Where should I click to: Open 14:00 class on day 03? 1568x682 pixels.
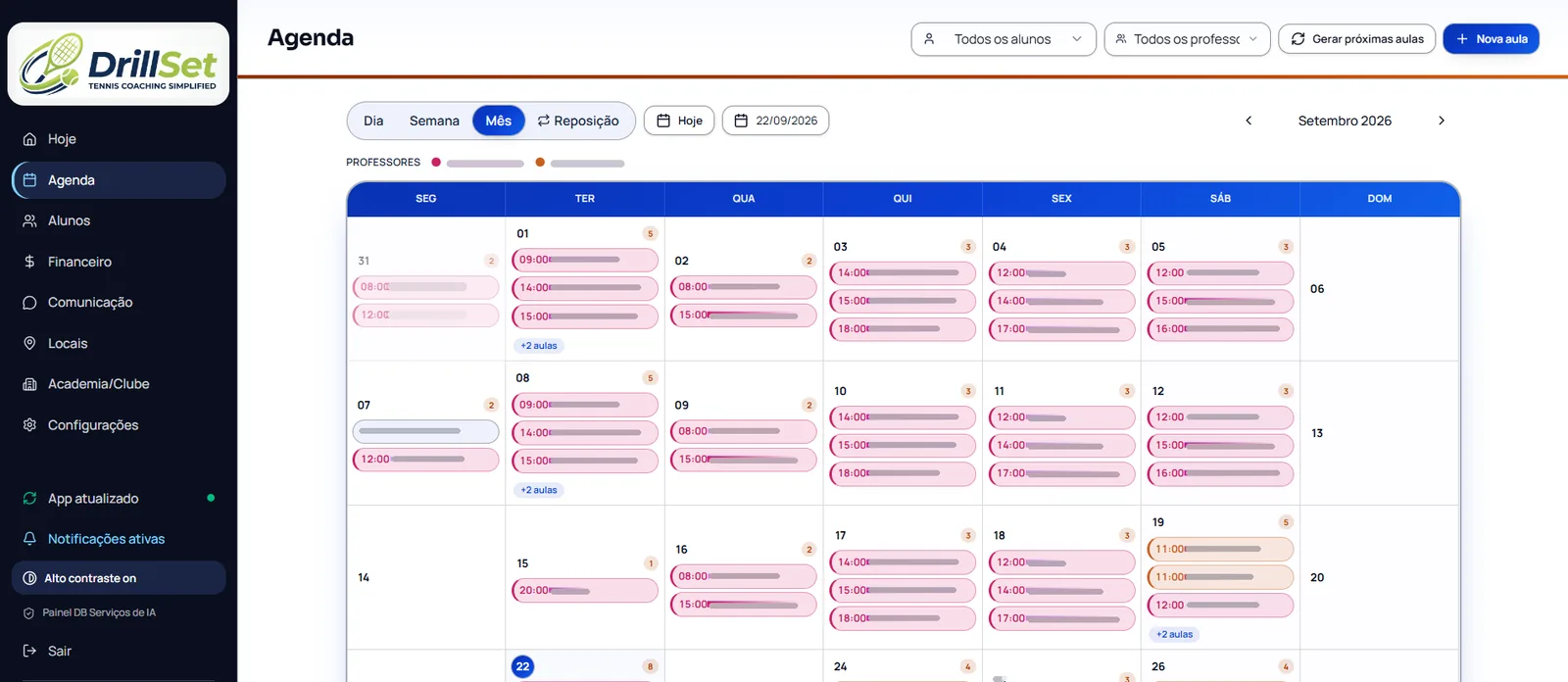pos(903,272)
